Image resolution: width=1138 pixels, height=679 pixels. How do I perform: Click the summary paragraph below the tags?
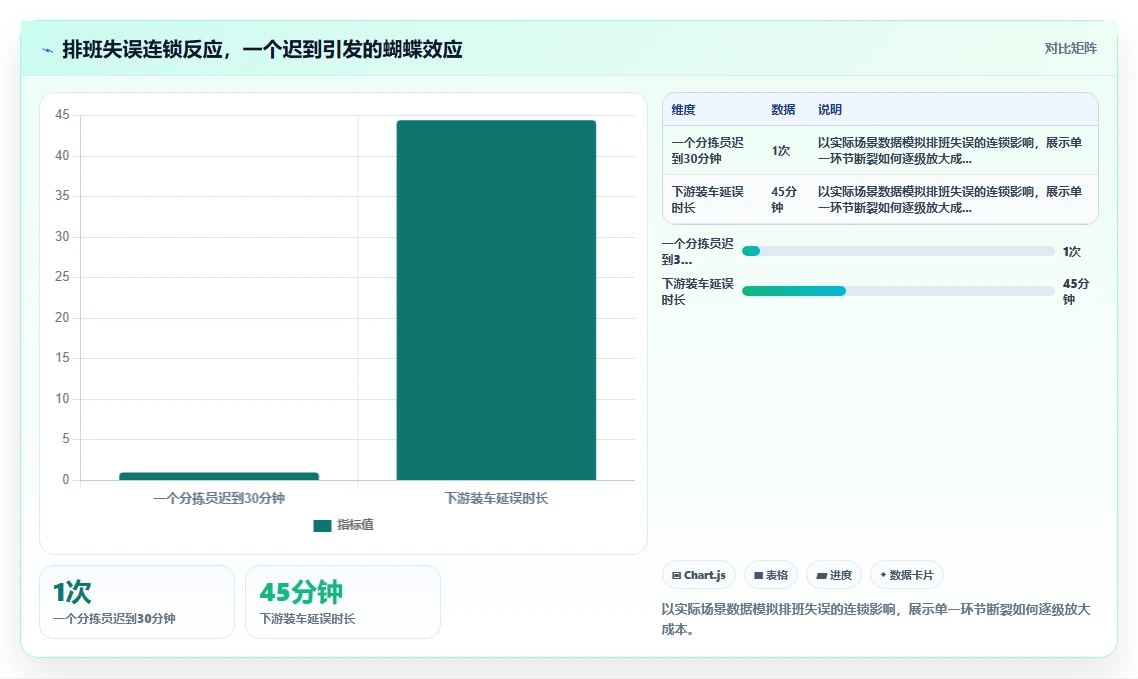pos(875,619)
